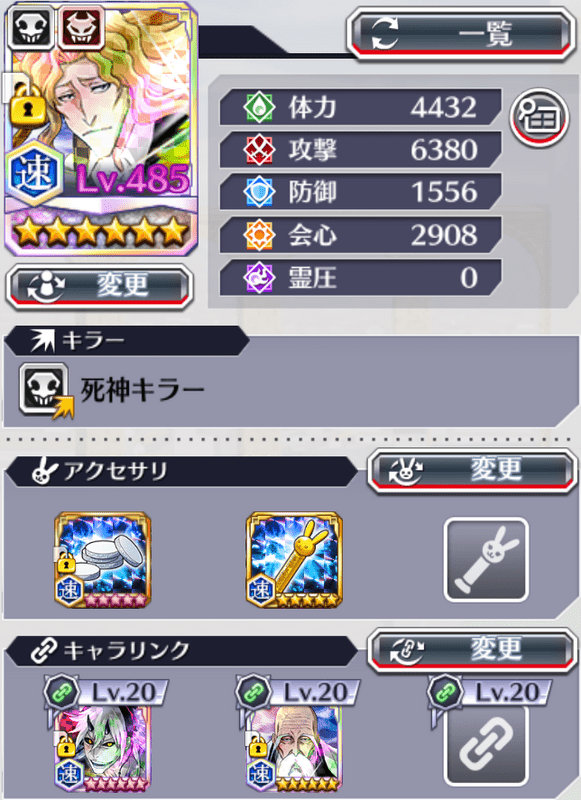This screenshot has width=581, height=800.
Task: Toggle the lock on the pills accessory
Action: [66, 562]
